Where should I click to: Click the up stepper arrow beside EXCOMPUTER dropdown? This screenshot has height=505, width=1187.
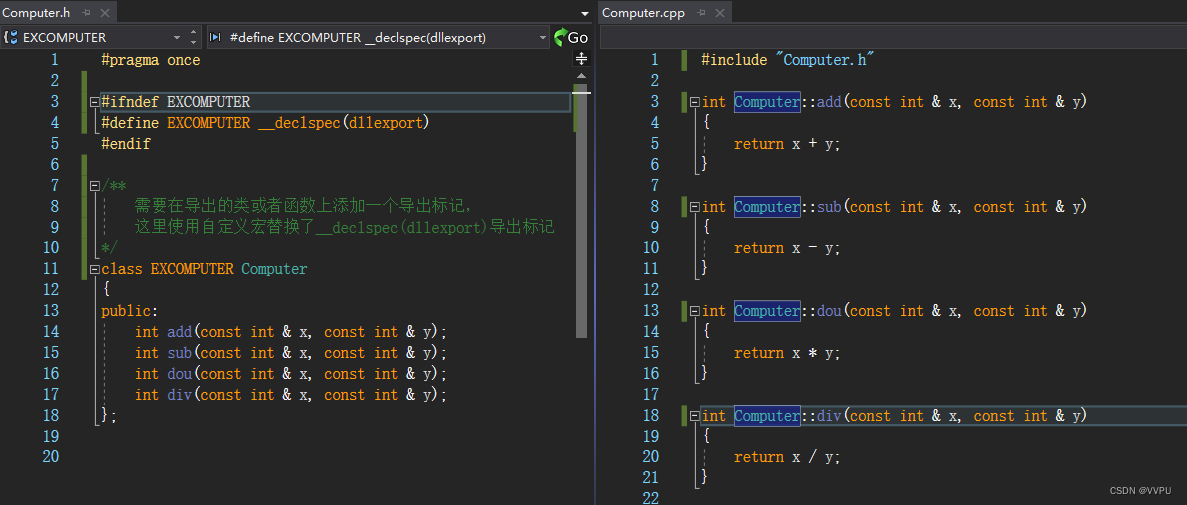[194, 33]
